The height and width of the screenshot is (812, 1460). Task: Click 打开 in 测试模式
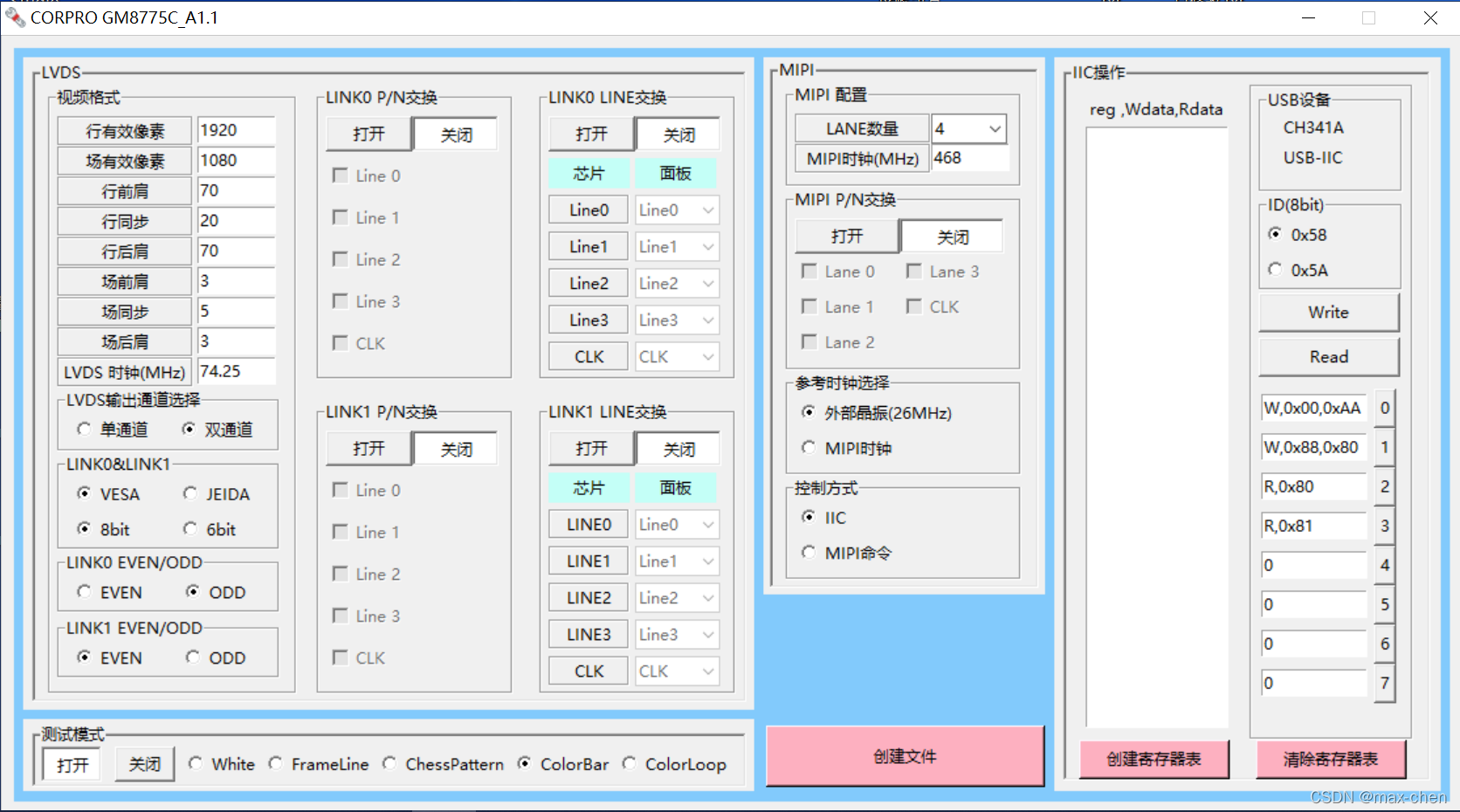pyautogui.click(x=72, y=765)
